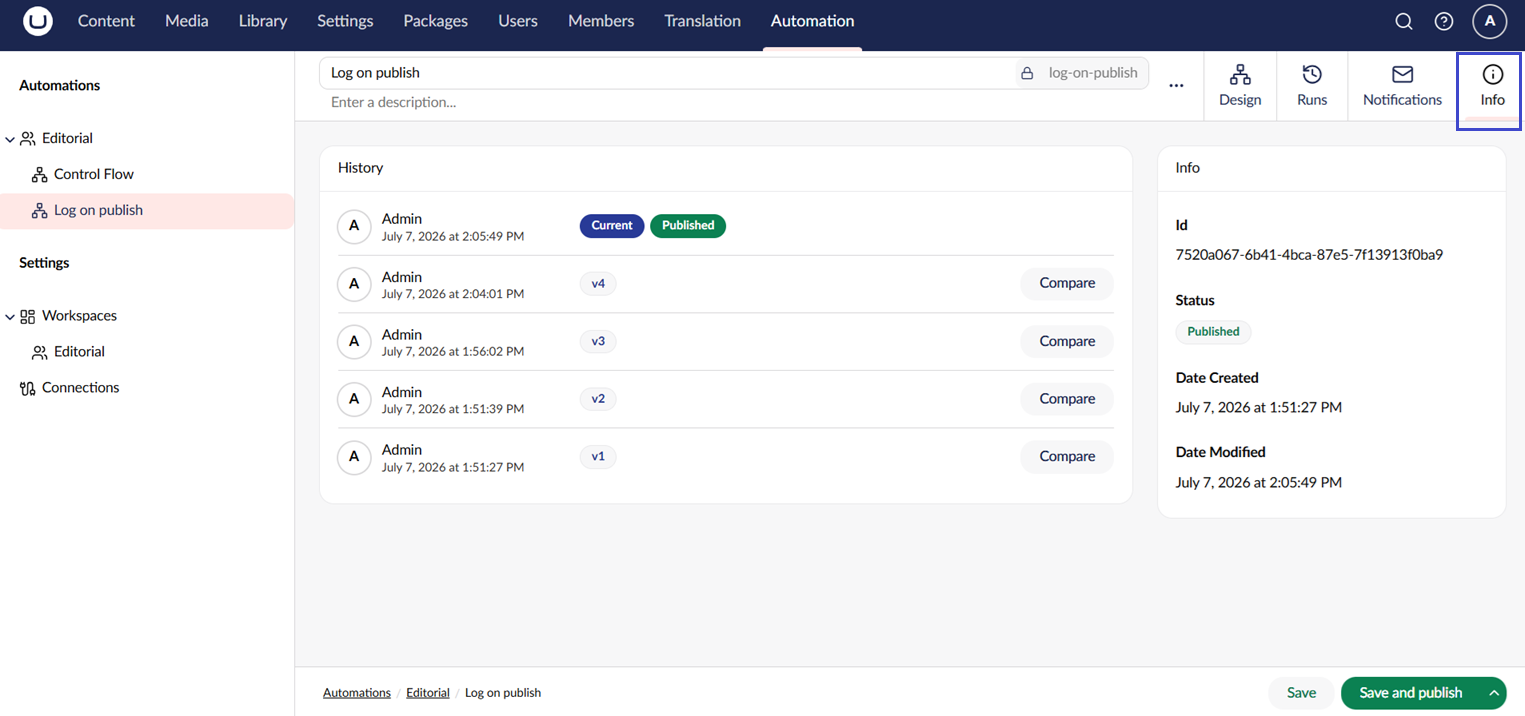The image size is (1525, 716).
Task: Edit the automation name field
Action: click(x=665, y=73)
